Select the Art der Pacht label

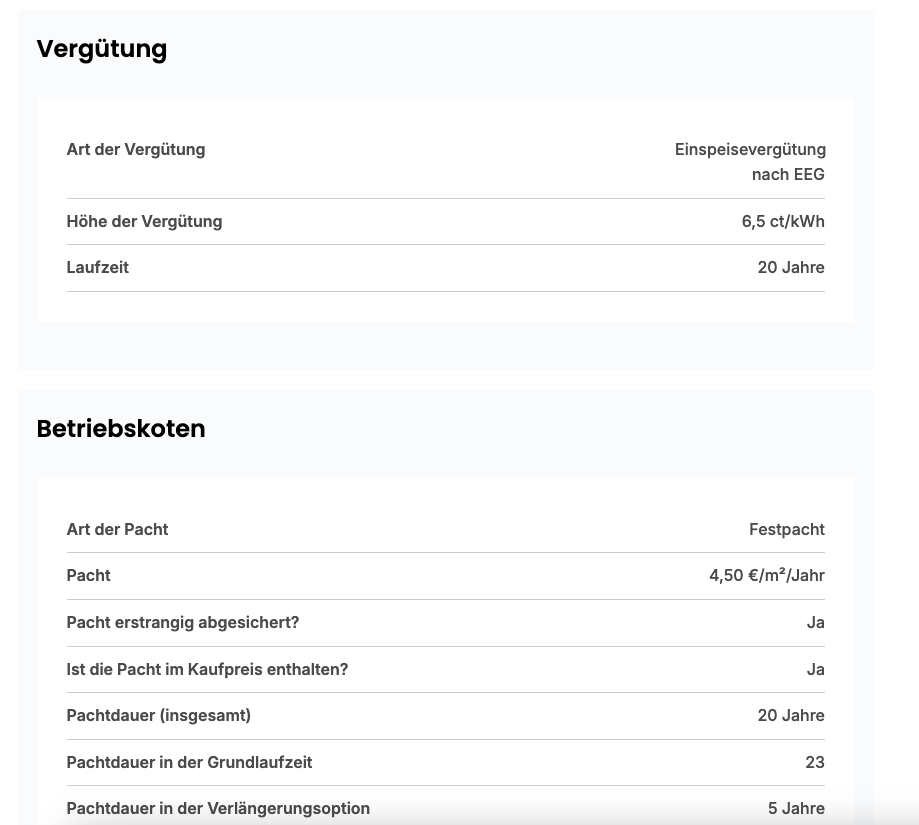(117, 529)
